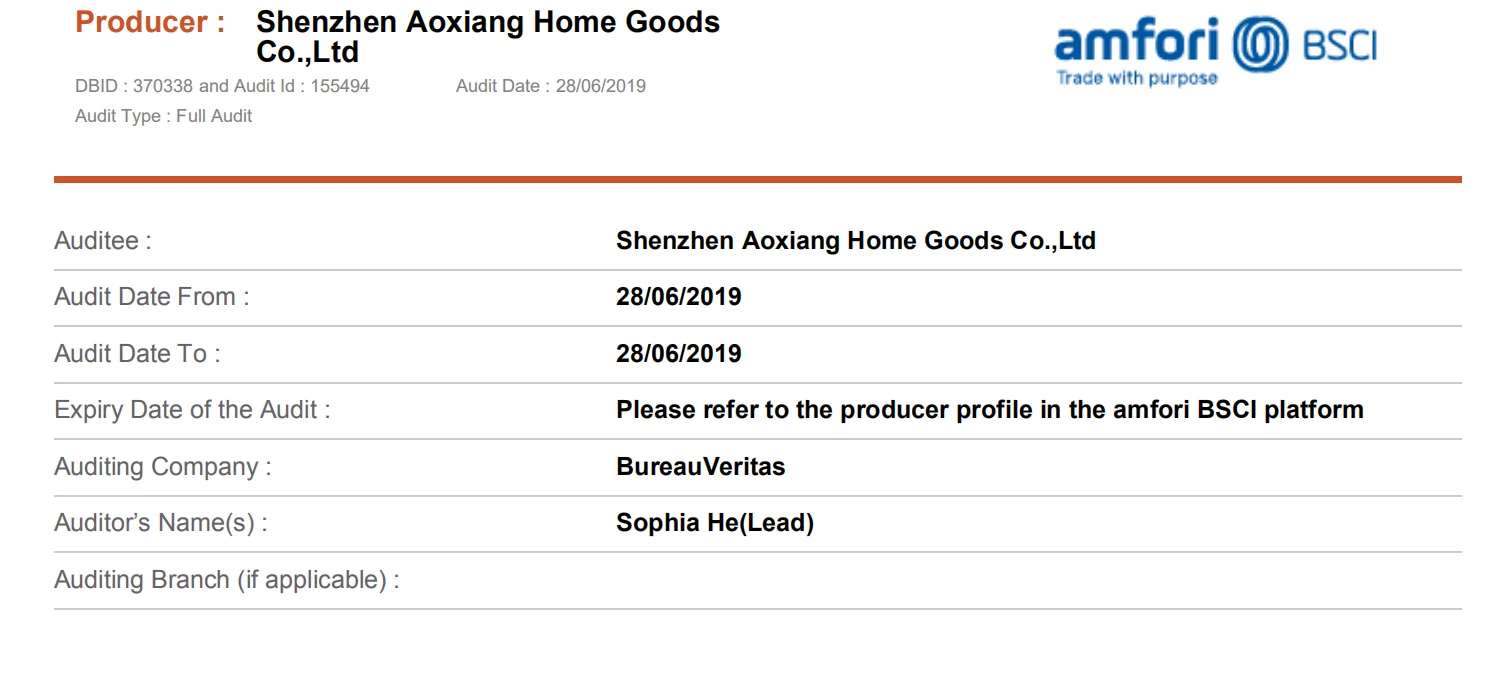Screen dimensions: 1497x682
Task: Click the amfori BSCI circular logo icon
Action: pyautogui.click(x=1260, y=44)
